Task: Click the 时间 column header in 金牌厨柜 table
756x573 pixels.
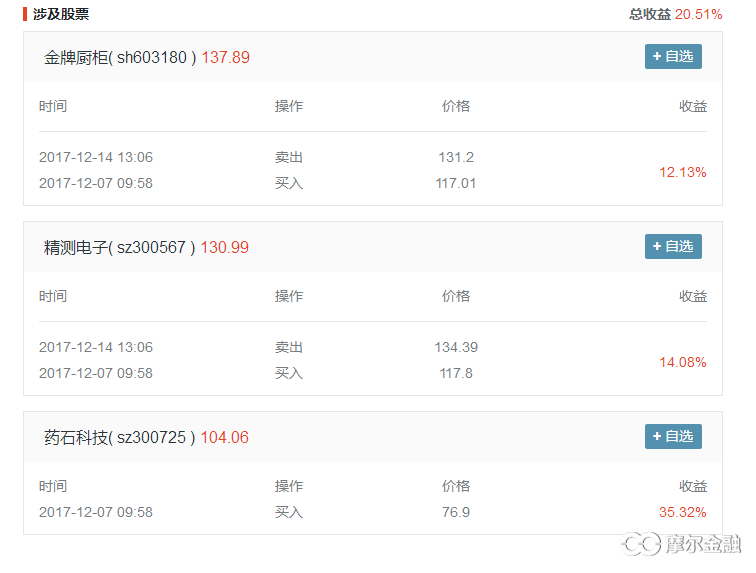Action: (53, 106)
